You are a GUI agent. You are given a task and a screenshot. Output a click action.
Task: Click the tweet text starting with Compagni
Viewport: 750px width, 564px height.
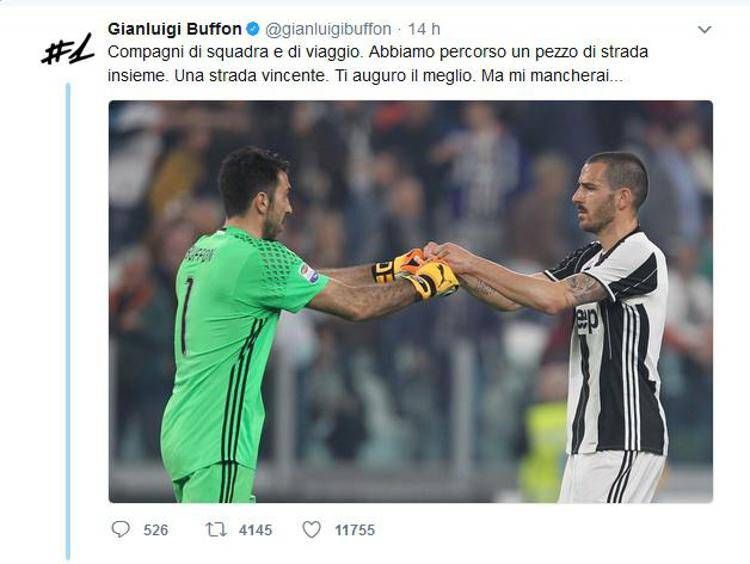(378, 64)
